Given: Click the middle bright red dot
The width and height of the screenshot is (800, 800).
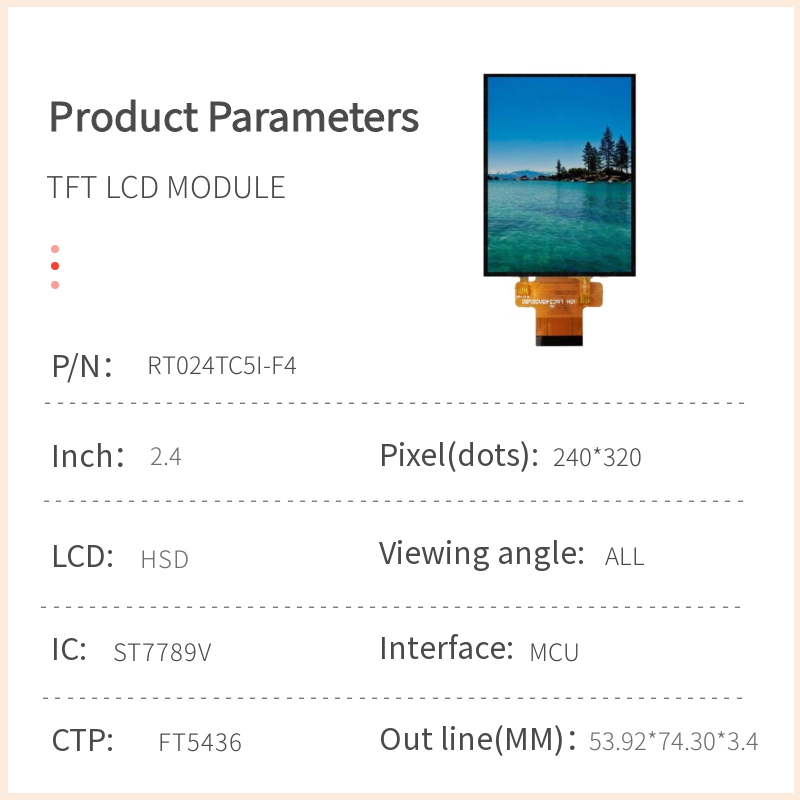Looking at the screenshot, I should click(55, 266).
